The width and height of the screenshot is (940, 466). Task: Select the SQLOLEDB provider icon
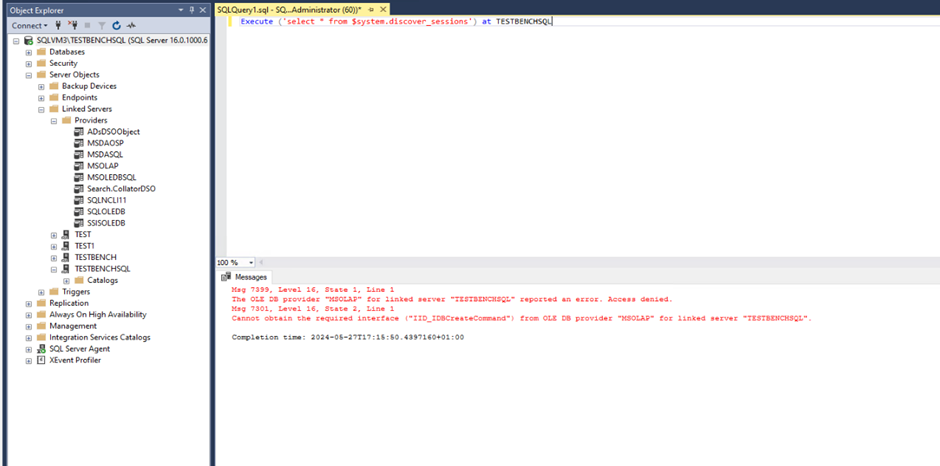click(79, 212)
